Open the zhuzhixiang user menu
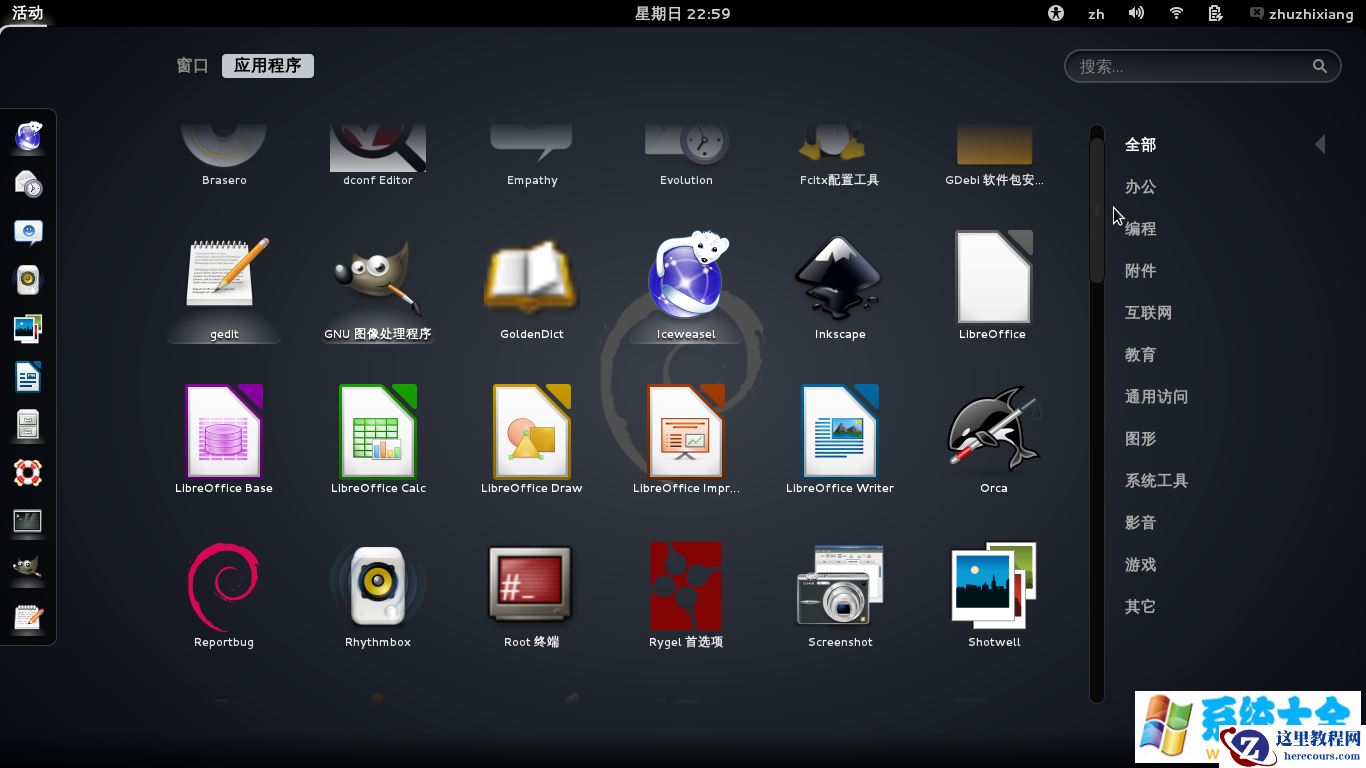This screenshot has width=1366, height=768. point(1301,13)
